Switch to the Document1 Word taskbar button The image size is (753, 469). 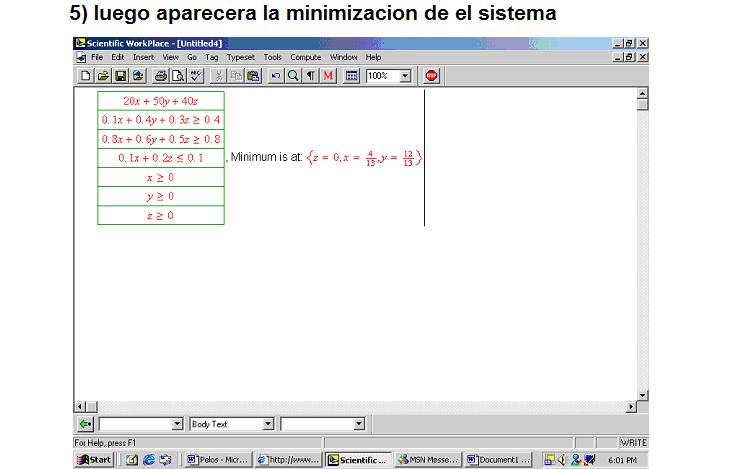[x=498, y=460]
